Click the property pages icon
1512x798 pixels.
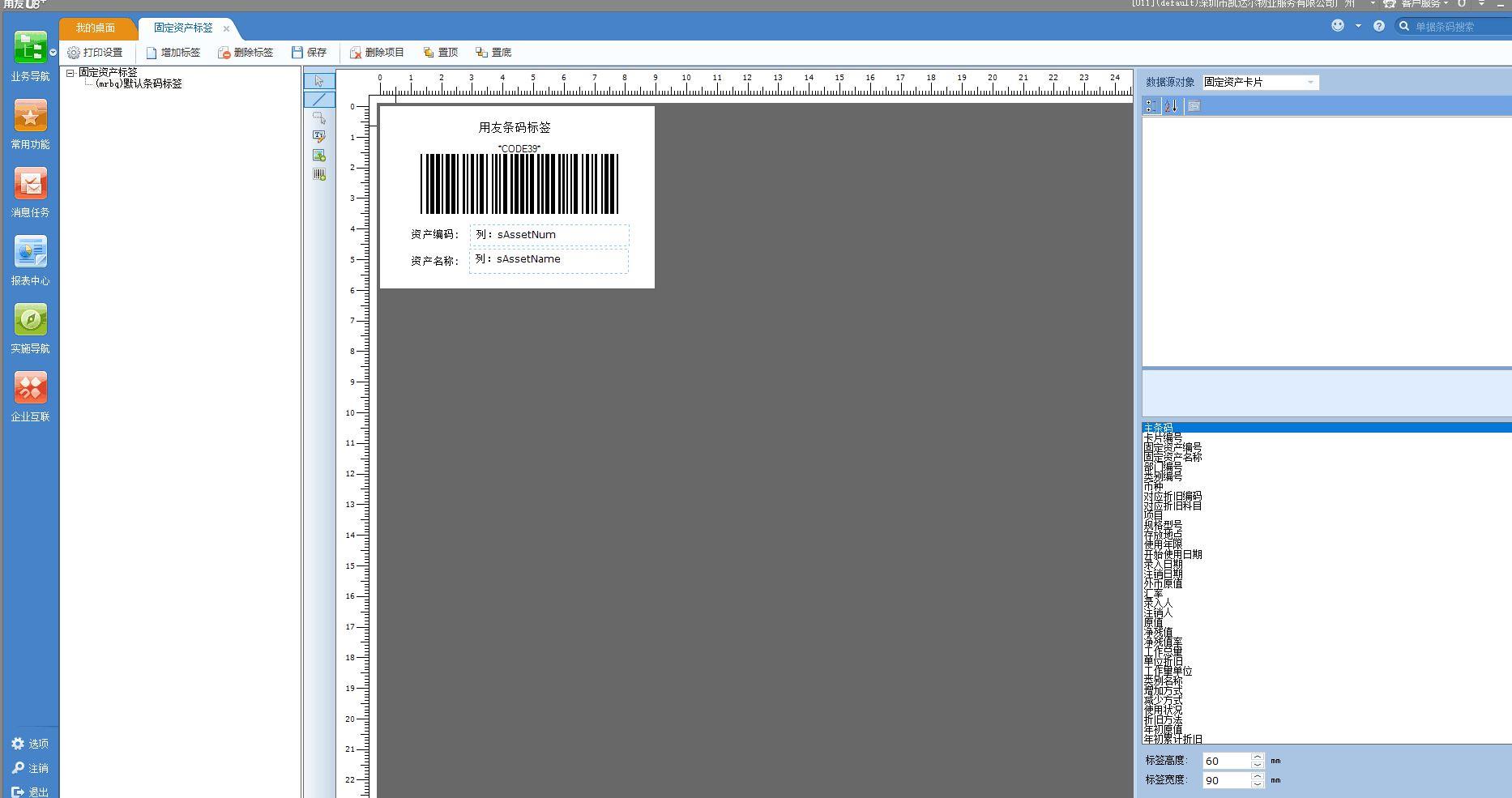(x=1194, y=106)
